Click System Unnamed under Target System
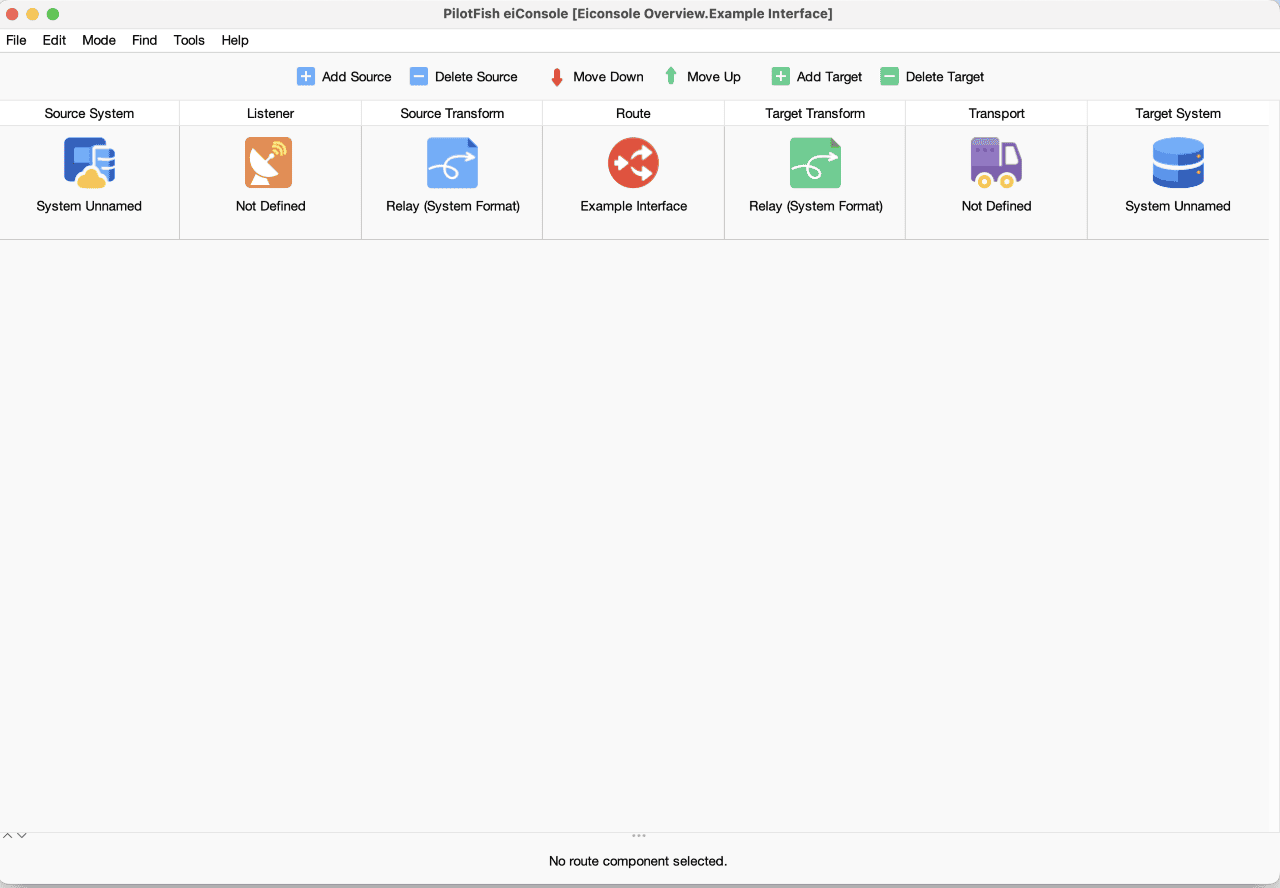The height and width of the screenshot is (888, 1280). click(1178, 206)
